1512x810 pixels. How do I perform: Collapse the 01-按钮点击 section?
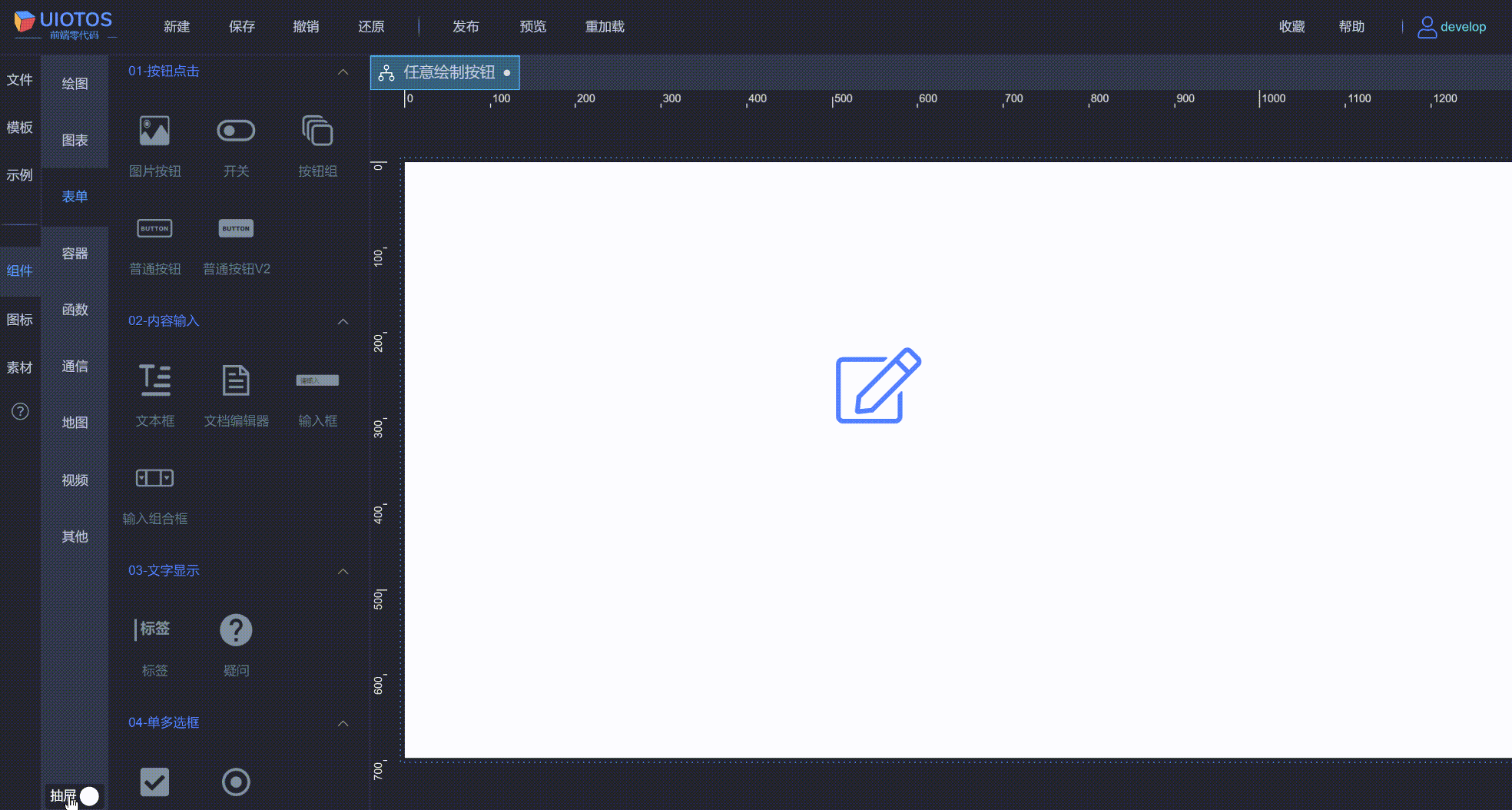point(343,71)
